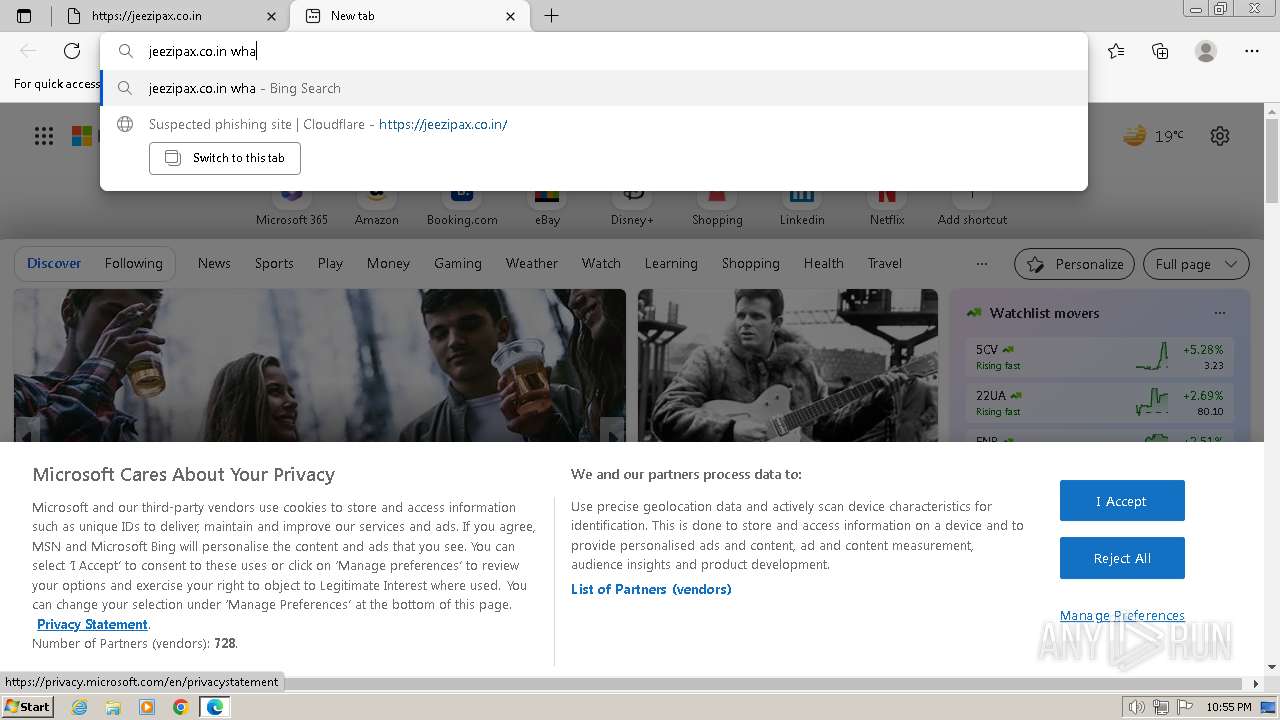The image size is (1280, 720).
Task: Click the vertical scrollbar down arrow
Action: pos(1272,667)
